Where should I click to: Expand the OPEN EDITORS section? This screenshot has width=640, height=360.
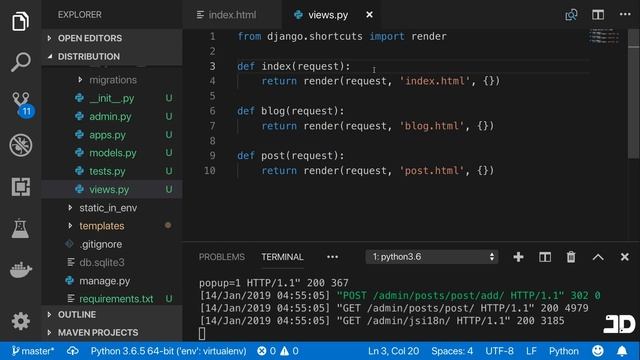(x=112, y=38)
